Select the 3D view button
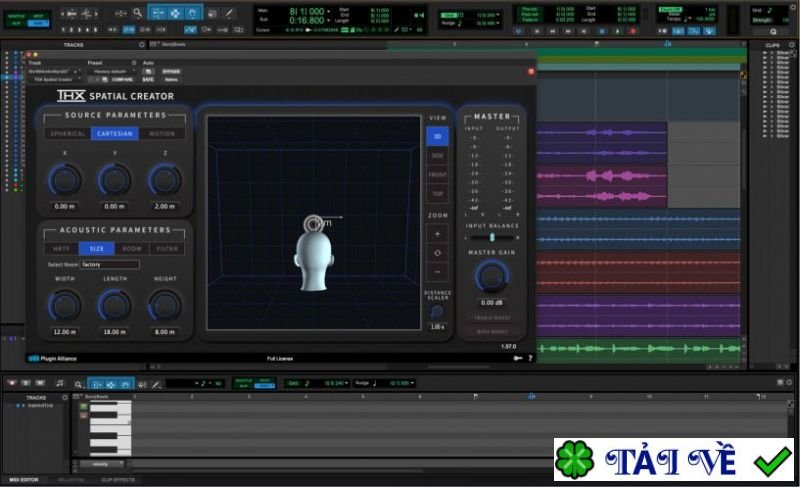800x487 pixels. [437, 136]
